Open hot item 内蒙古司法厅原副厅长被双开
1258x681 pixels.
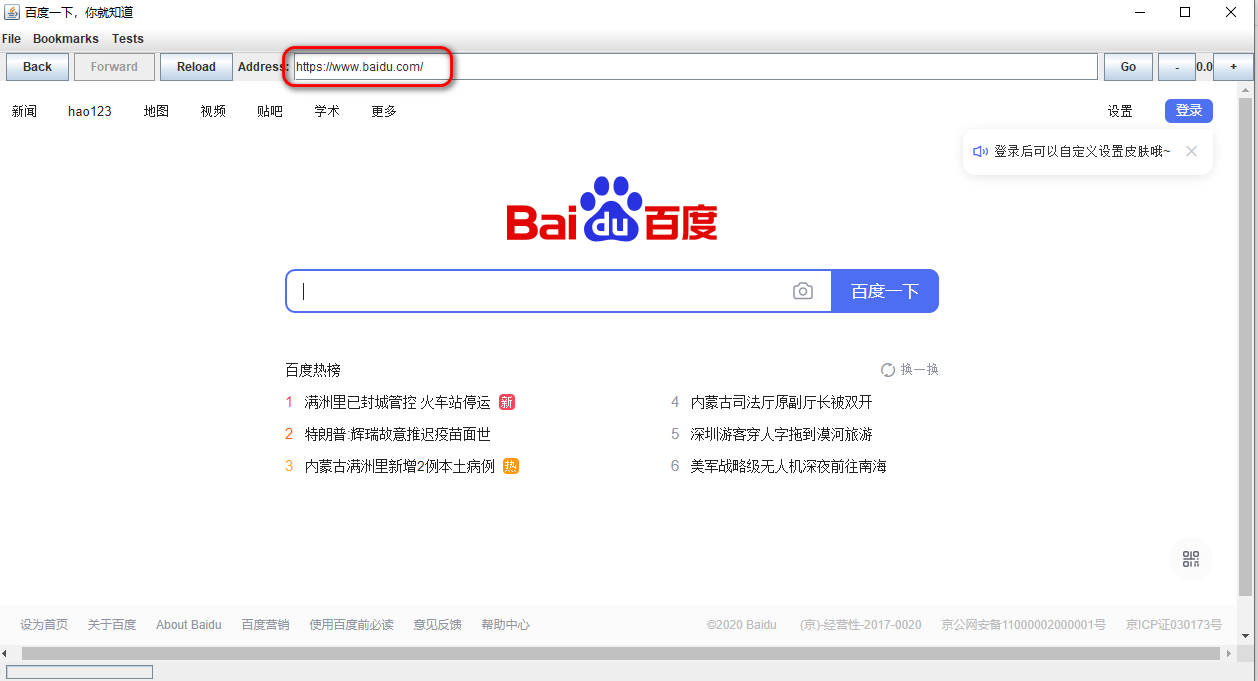coord(782,402)
